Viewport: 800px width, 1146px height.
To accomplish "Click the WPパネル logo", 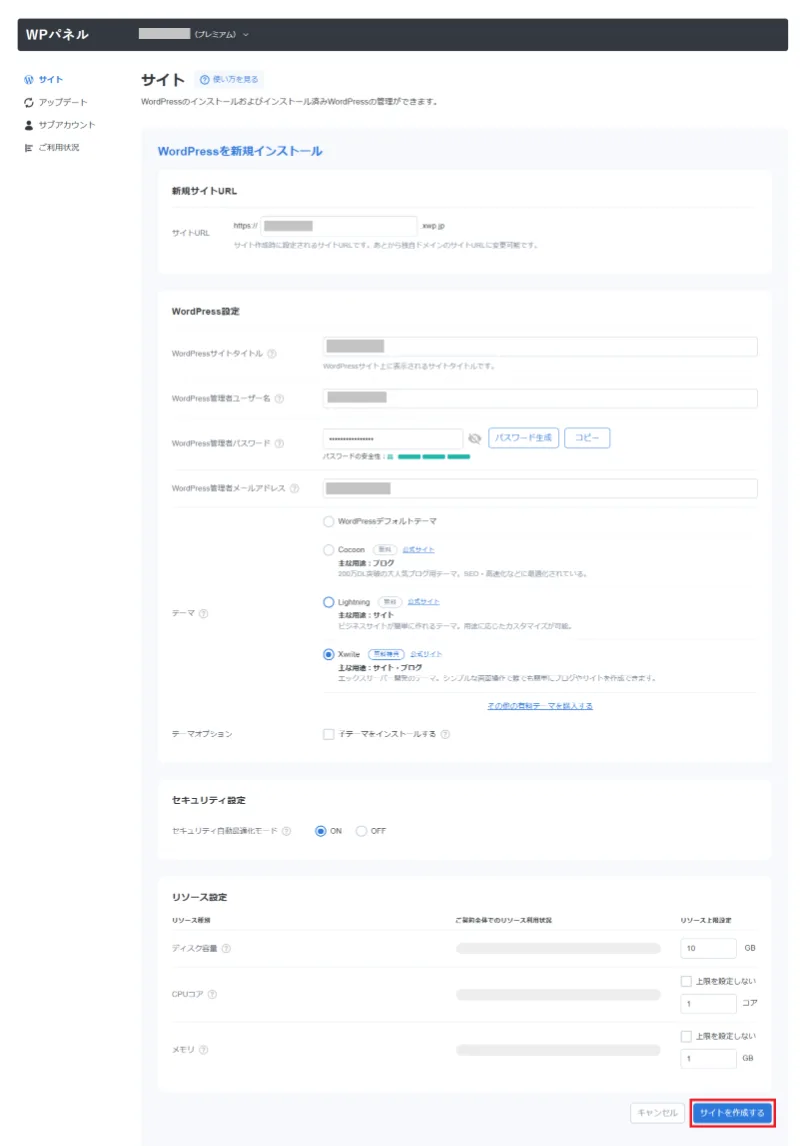I will [57, 34].
